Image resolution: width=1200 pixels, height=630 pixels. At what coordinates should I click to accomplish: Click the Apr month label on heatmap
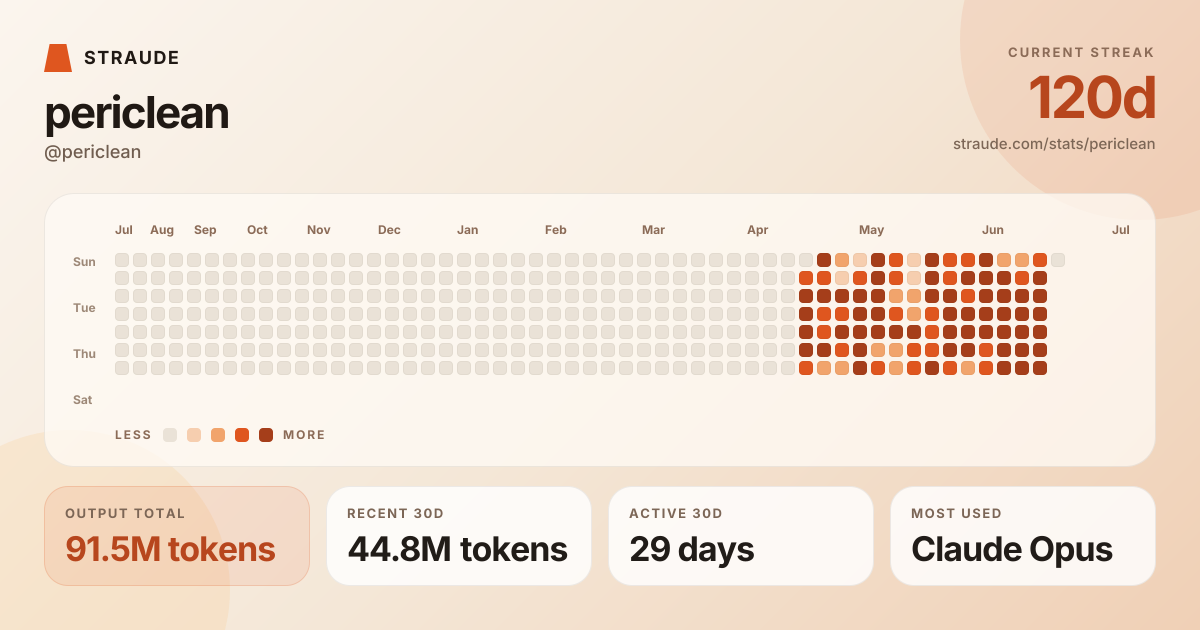758,230
